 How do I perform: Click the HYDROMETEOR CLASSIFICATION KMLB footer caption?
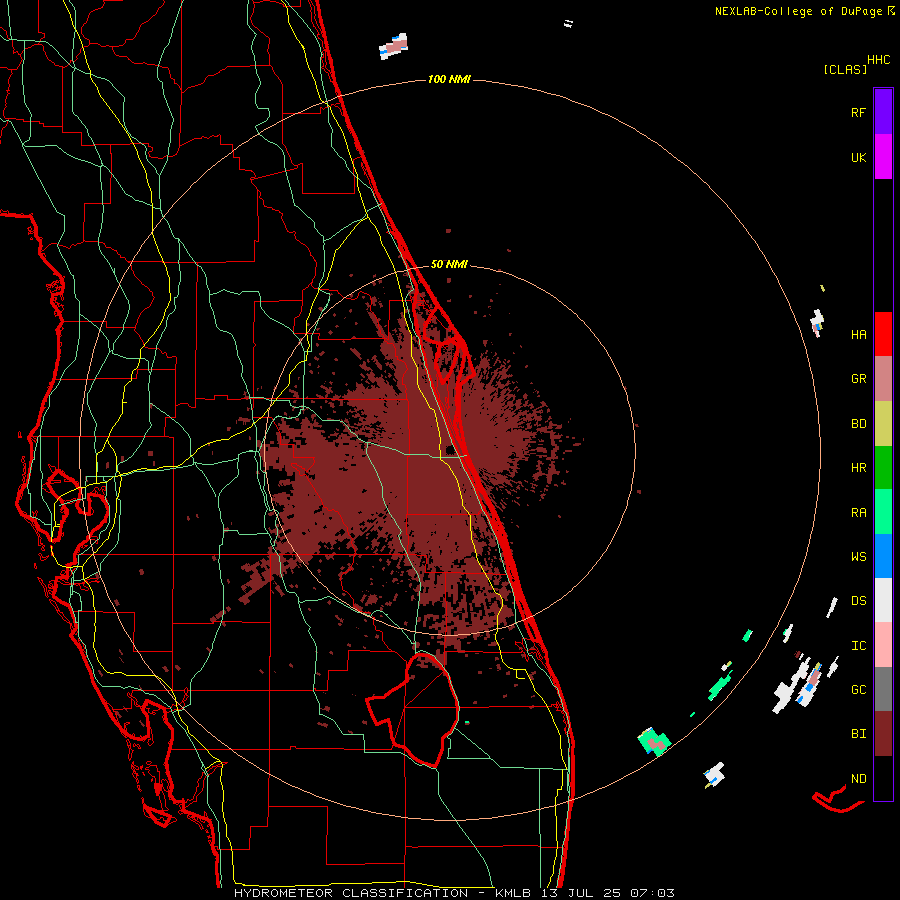pos(454,893)
